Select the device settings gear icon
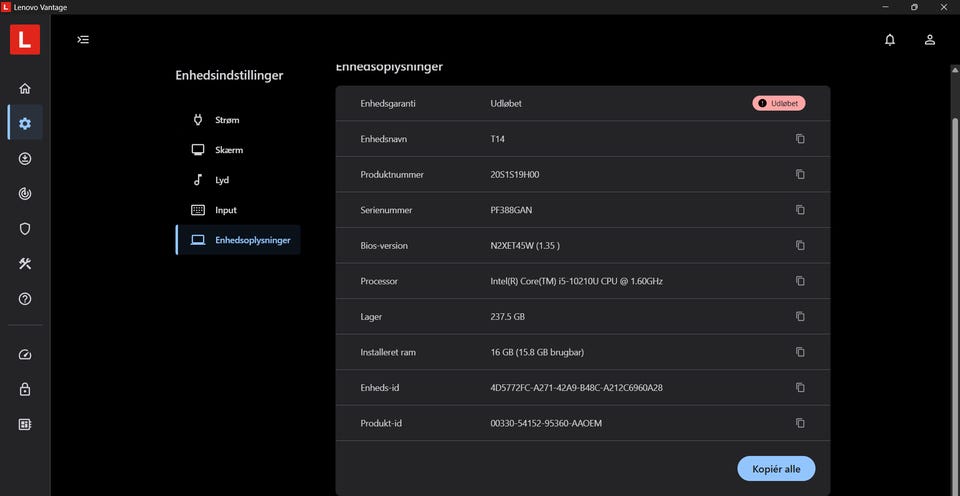960x496 pixels. pyautogui.click(x=25, y=124)
